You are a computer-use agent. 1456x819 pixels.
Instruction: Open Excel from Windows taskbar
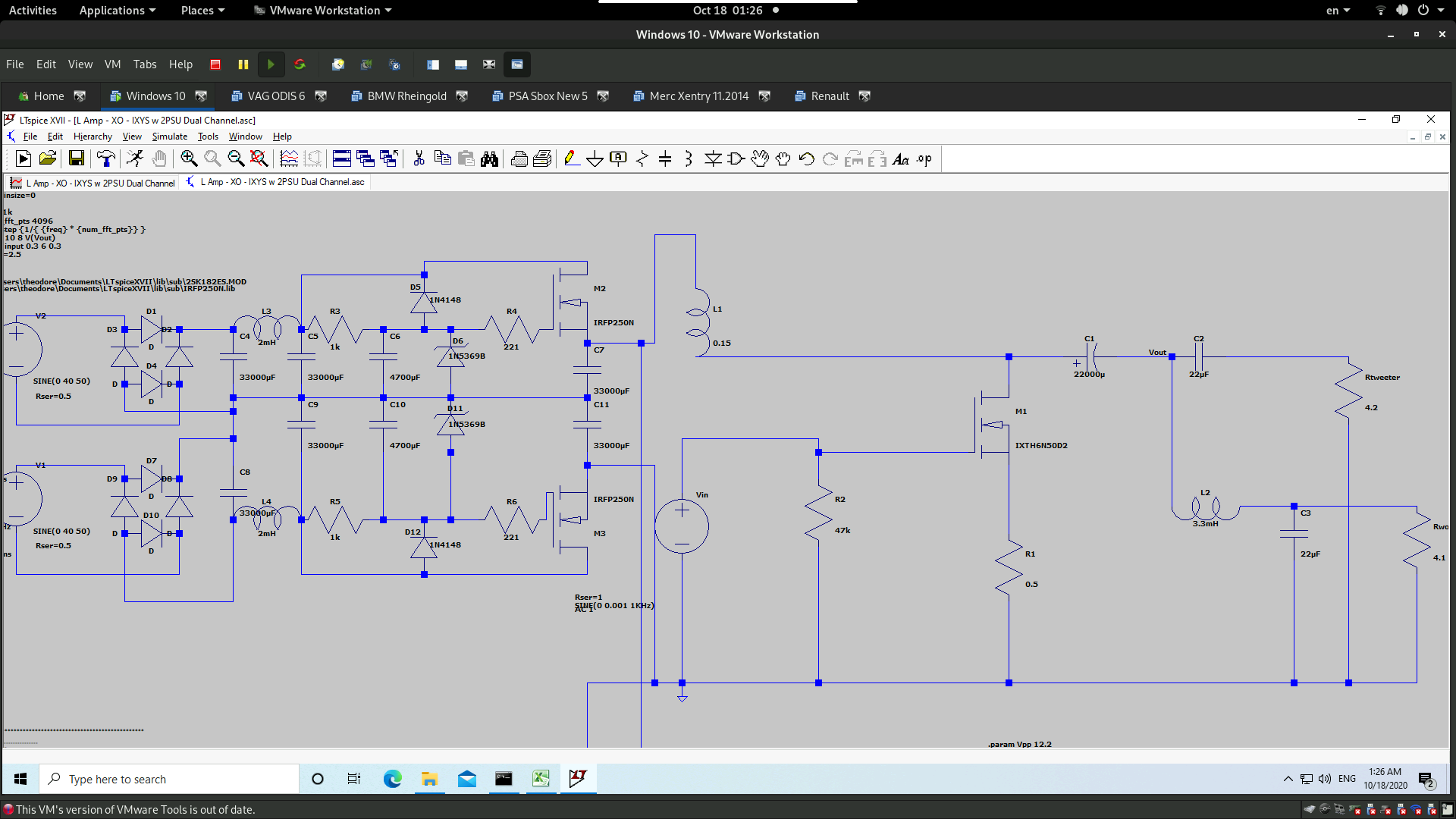pyautogui.click(x=541, y=779)
